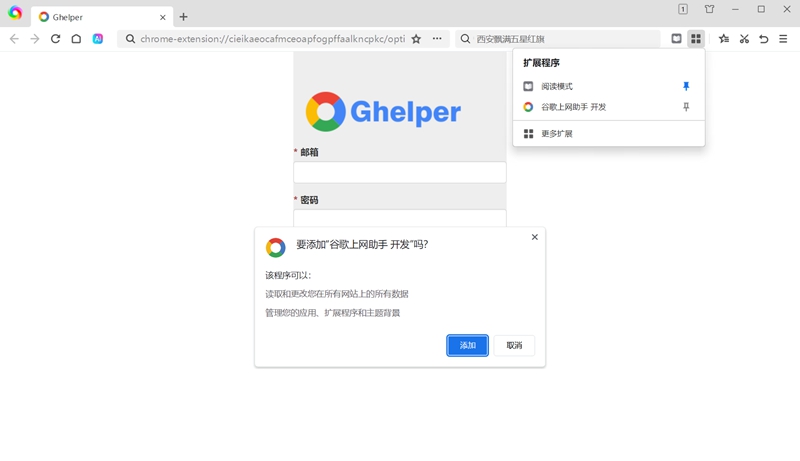Close the add-extension dialog
Screen dimensions: 800x461
click(535, 237)
